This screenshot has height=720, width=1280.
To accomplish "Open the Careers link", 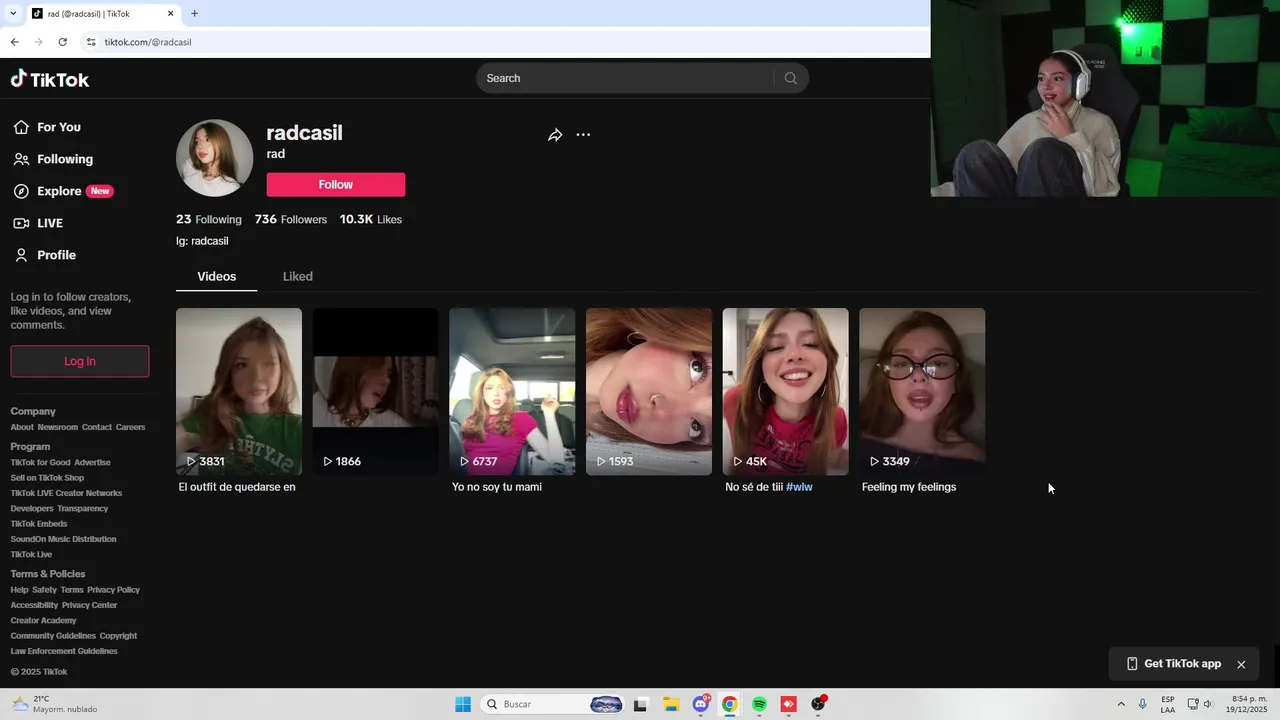I will [131, 427].
